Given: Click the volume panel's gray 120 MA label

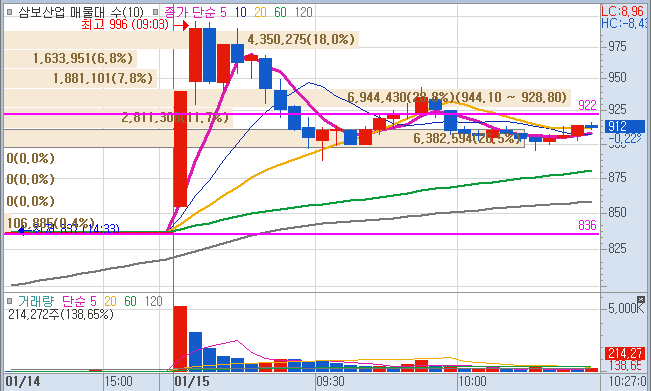Looking at the screenshot, I should pos(153,301).
